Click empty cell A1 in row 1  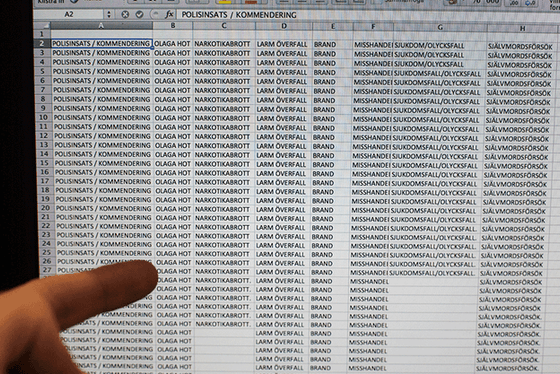coord(101,34)
